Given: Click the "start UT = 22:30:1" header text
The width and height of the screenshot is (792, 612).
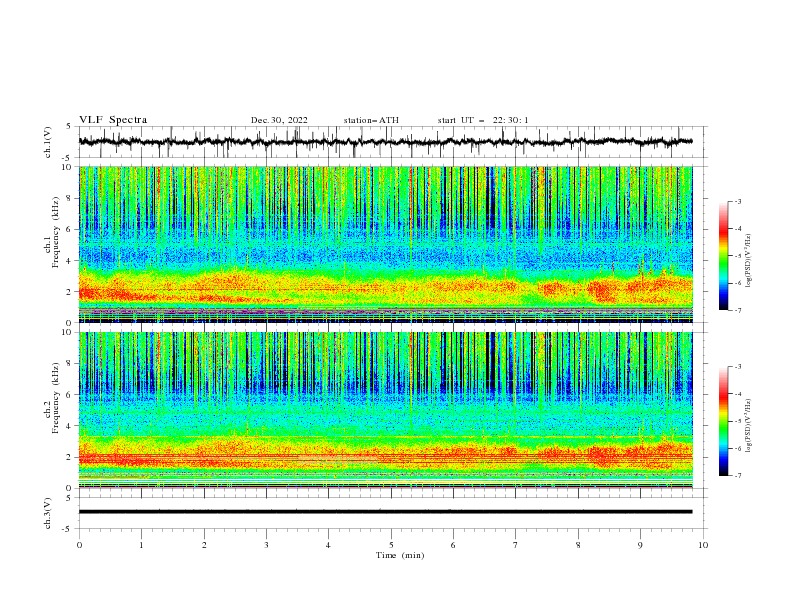Looking at the screenshot, I should click(483, 120).
